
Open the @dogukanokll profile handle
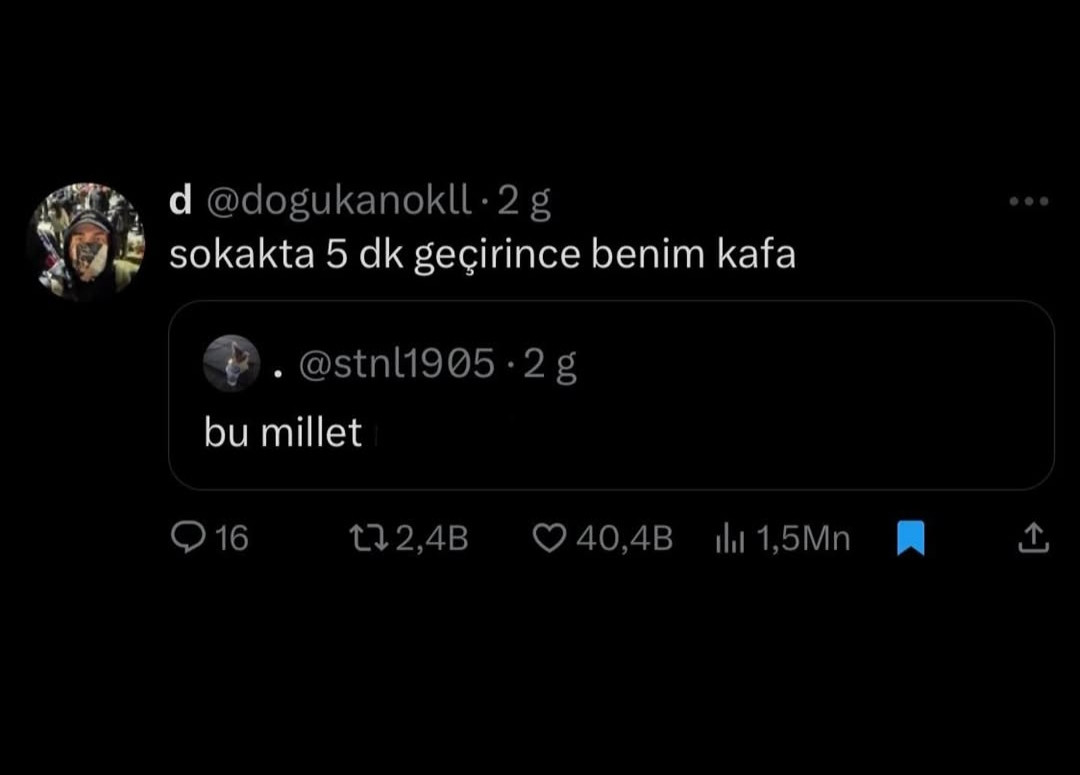click(x=338, y=202)
